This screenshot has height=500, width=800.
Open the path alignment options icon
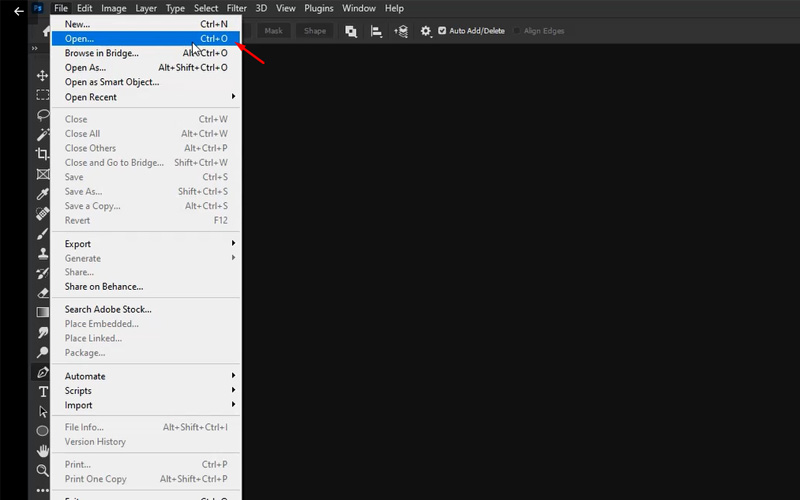pos(377,31)
